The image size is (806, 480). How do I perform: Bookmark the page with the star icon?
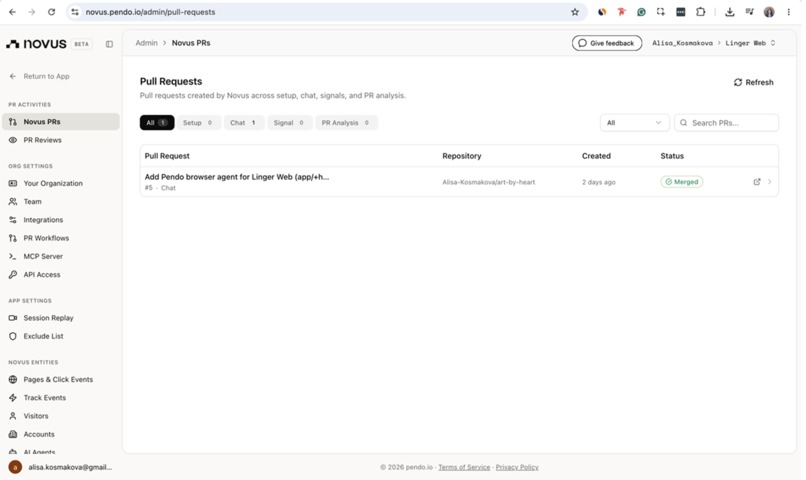coord(575,12)
